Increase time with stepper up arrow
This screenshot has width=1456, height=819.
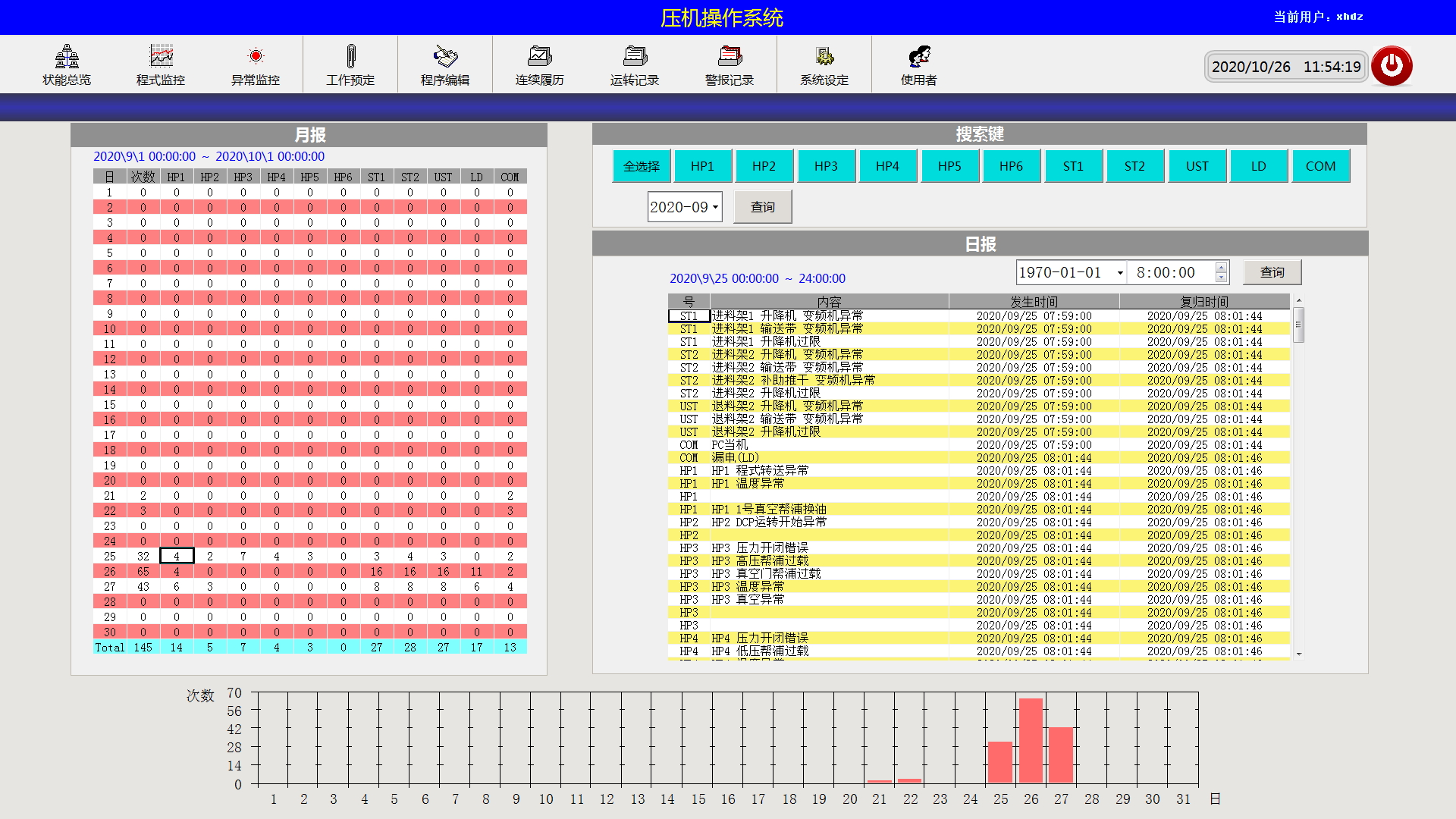click(1221, 267)
